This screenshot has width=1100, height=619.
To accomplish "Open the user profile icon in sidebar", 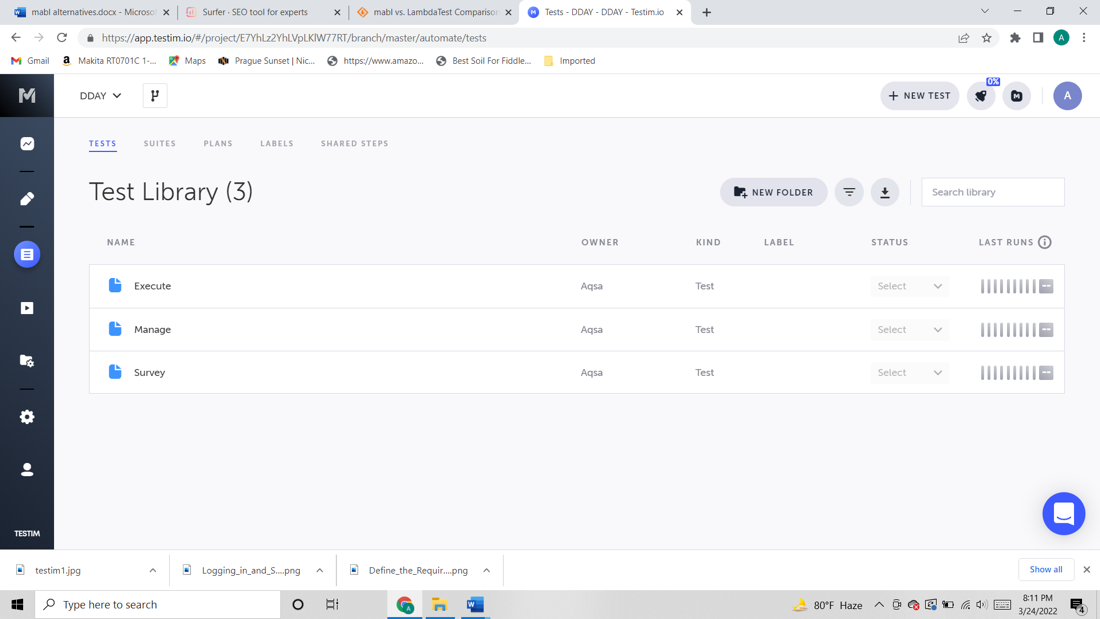I will coord(27,470).
